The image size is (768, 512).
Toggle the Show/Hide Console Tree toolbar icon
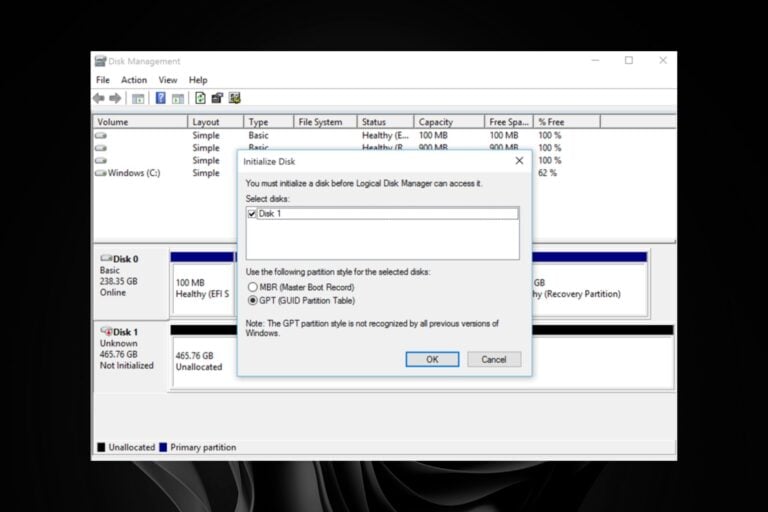coord(138,98)
